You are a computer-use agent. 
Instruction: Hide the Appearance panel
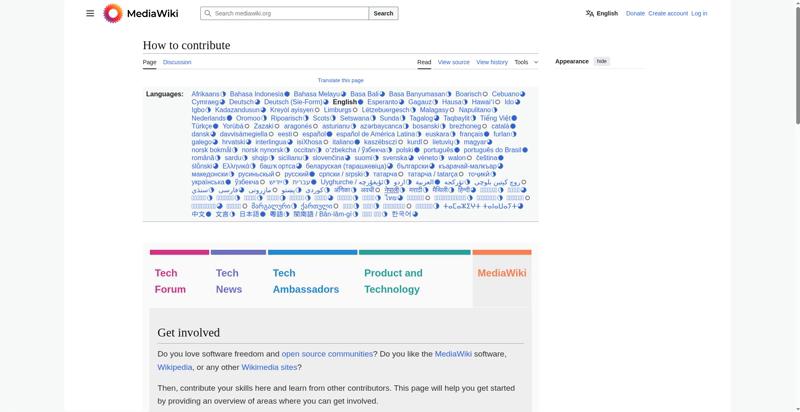point(601,61)
